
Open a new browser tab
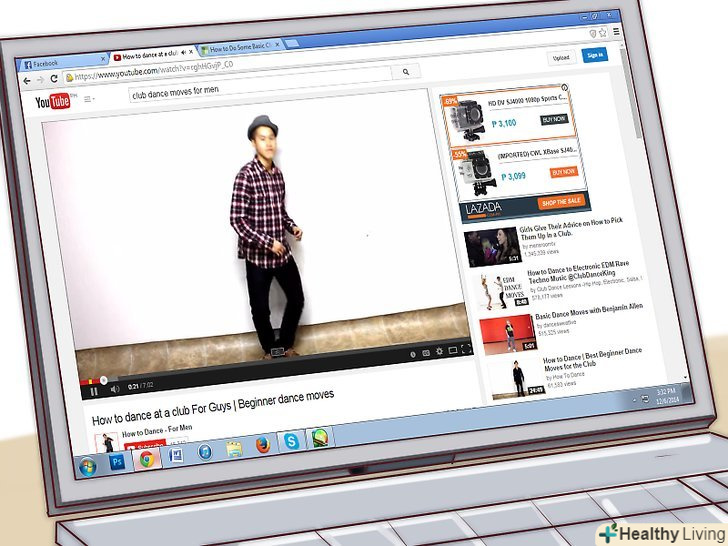(x=292, y=43)
